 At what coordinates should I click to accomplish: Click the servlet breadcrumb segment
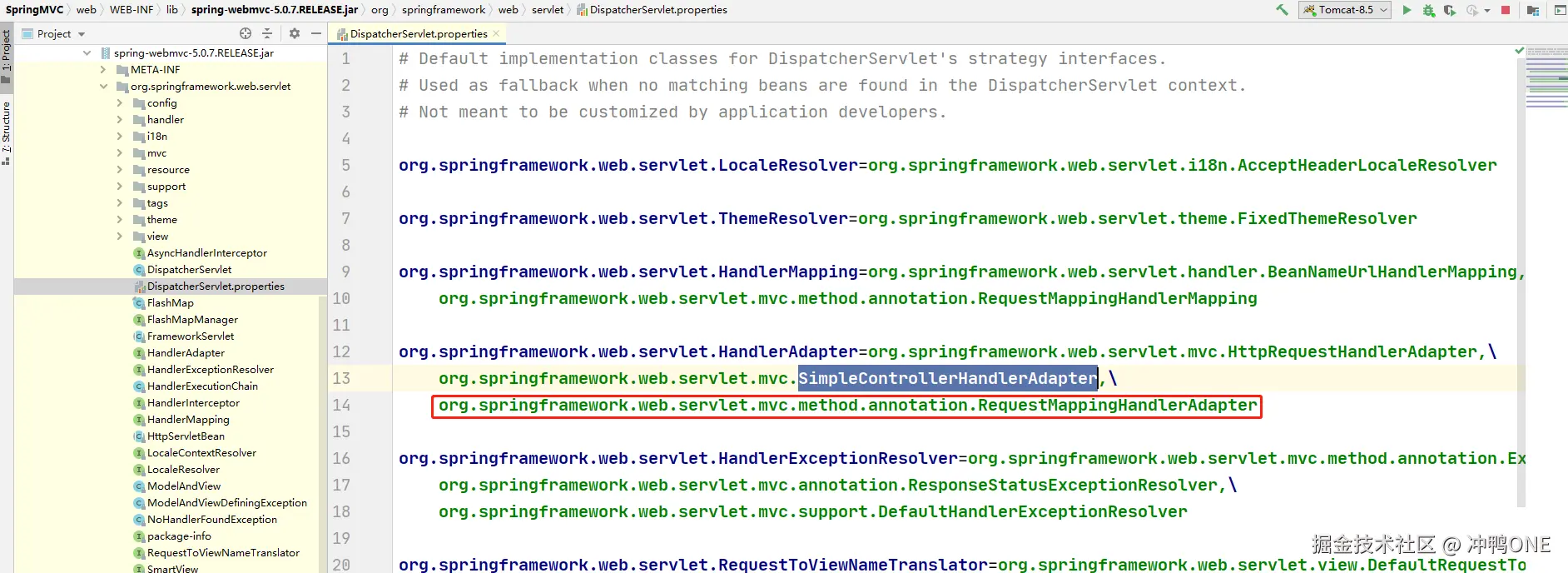pyautogui.click(x=548, y=10)
